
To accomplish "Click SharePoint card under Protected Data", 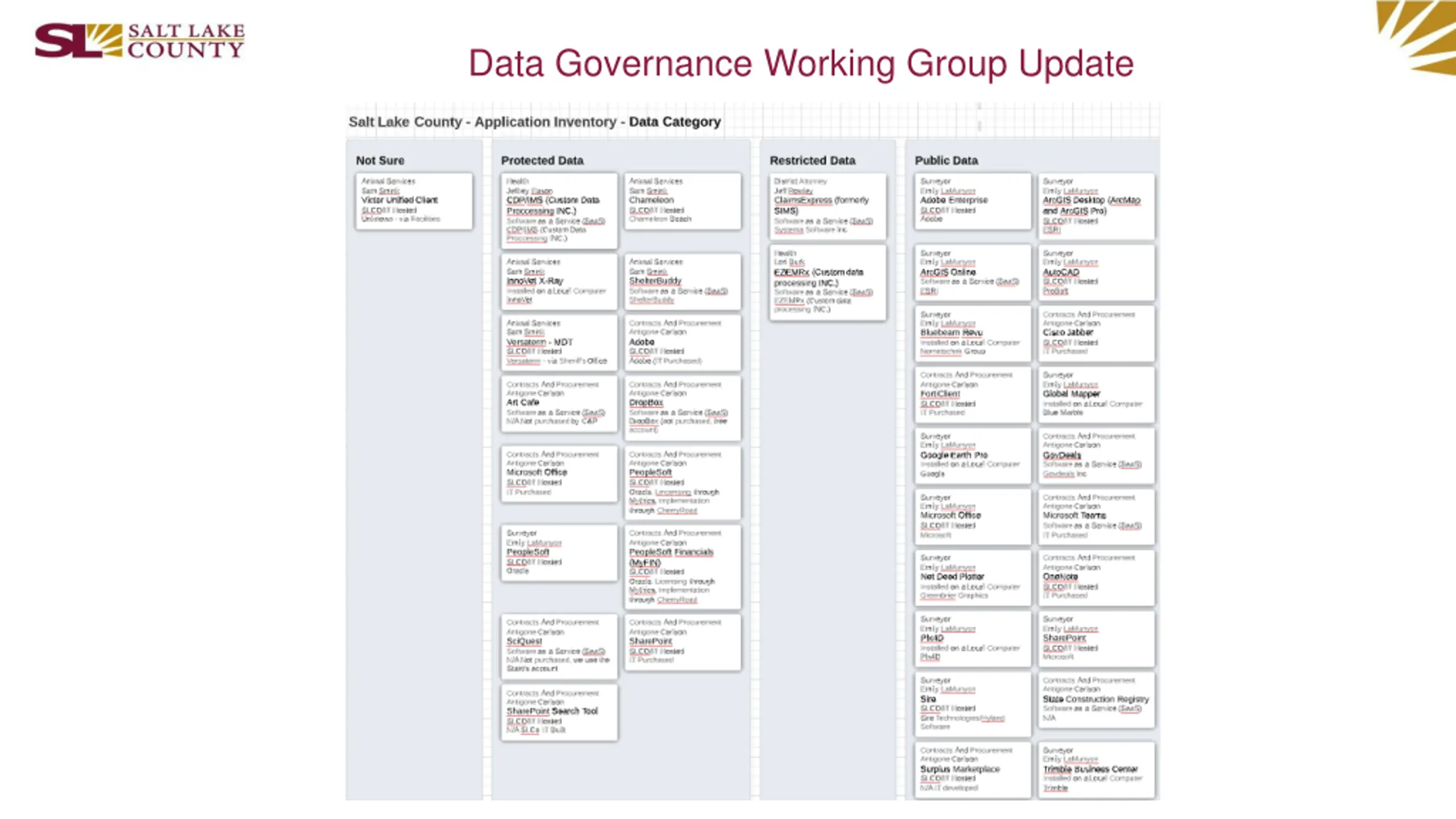I will [x=682, y=642].
